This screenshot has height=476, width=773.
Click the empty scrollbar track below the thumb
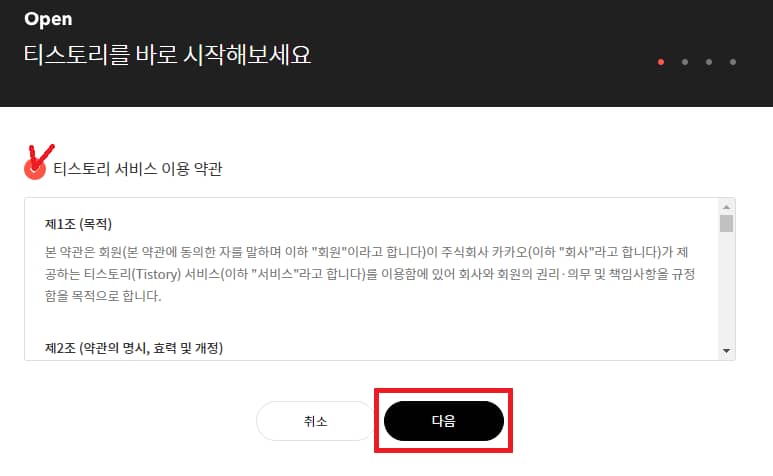pos(726,288)
